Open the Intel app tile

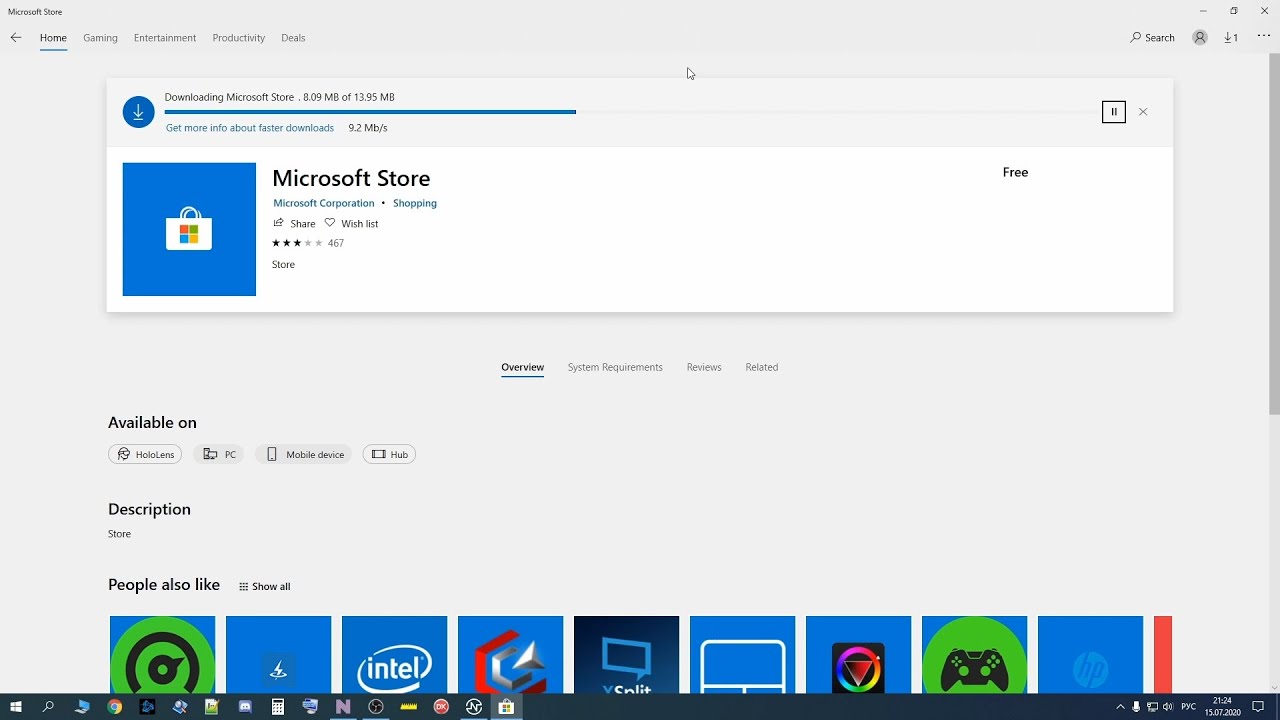tap(394, 654)
